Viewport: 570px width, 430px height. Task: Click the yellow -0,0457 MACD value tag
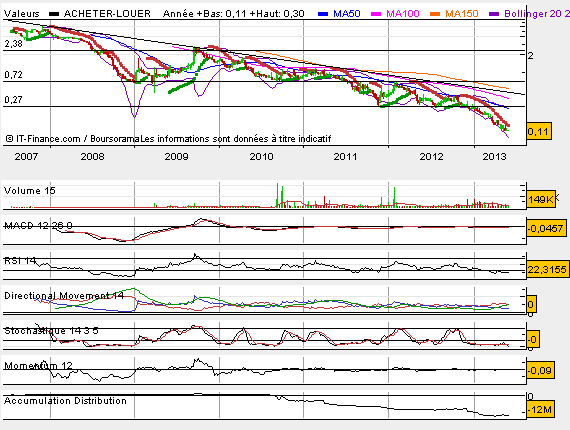click(546, 228)
